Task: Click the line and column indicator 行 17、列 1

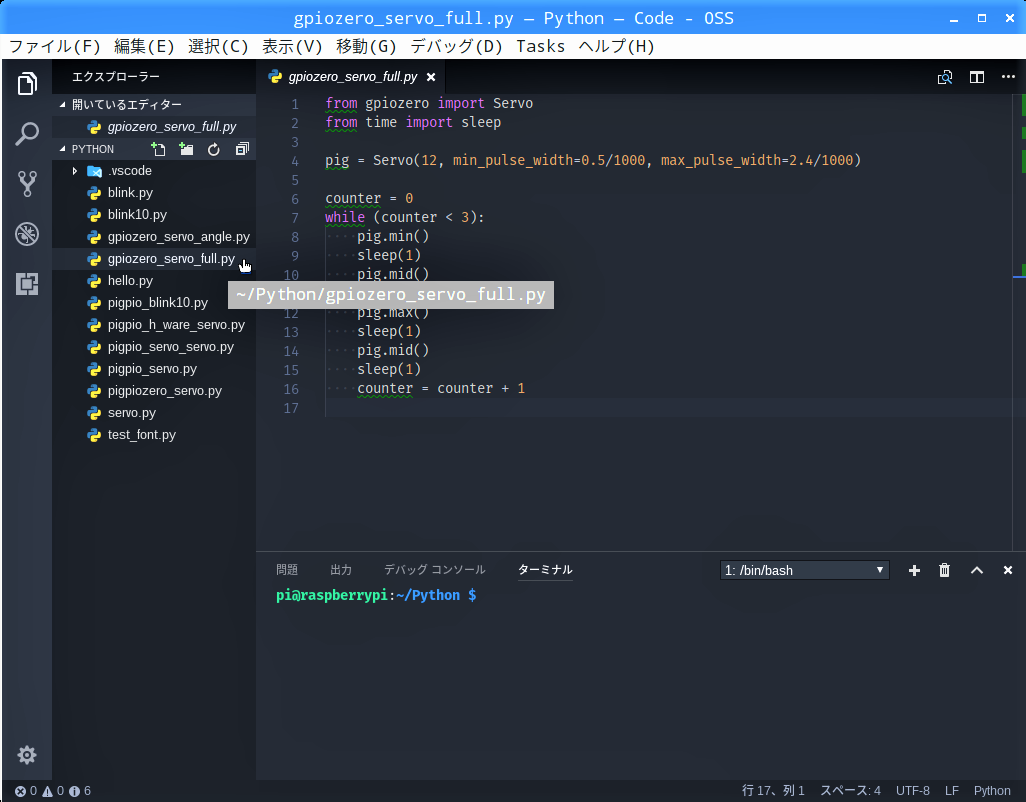Action: (773, 791)
